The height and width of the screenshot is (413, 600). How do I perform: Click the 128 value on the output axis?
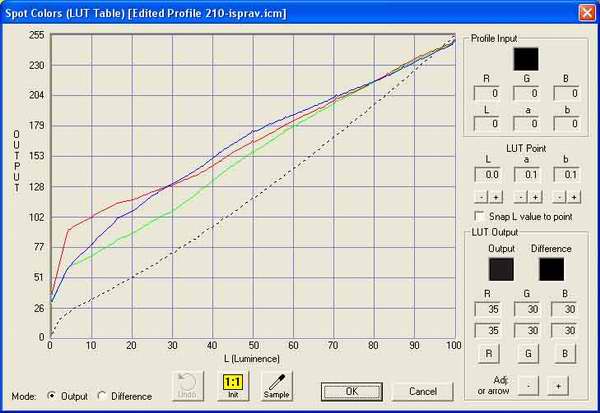(x=37, y=187)
